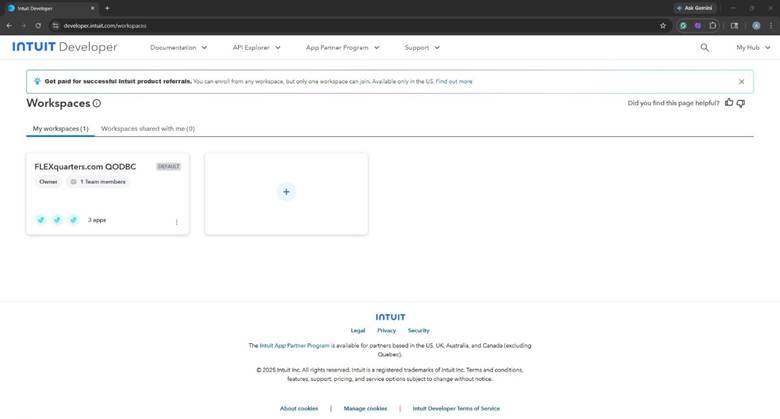Click the third app icon in workspace card
780x419 pixels.
click(74, 219)
